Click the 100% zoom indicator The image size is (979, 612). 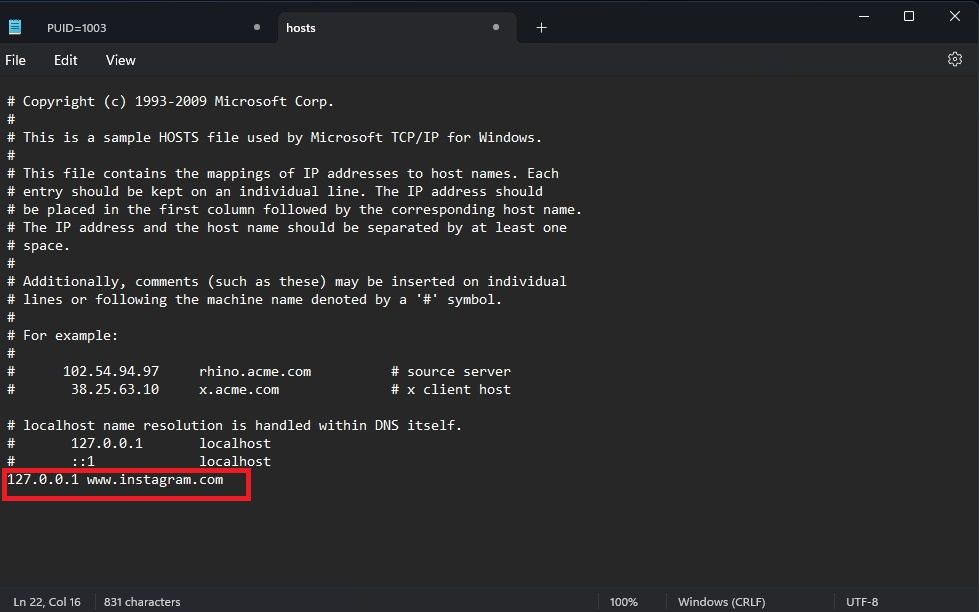pyautogui.click(x=623, y=601)
